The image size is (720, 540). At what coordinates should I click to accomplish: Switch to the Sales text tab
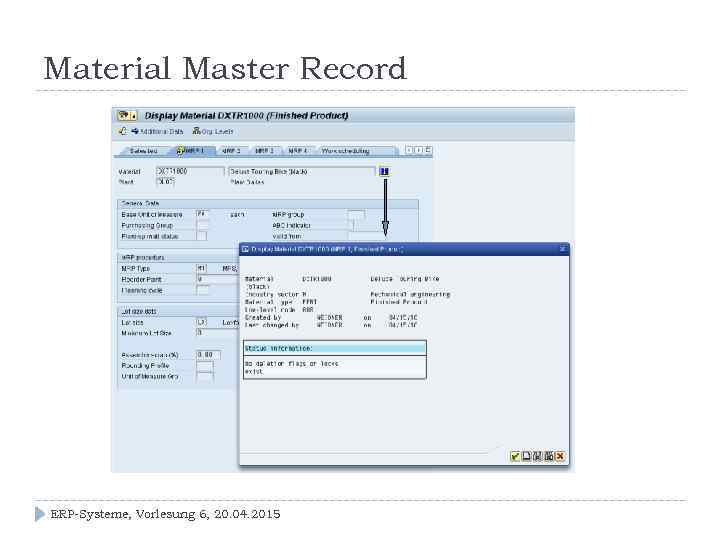pyautogui.click(x=143, y=151)
